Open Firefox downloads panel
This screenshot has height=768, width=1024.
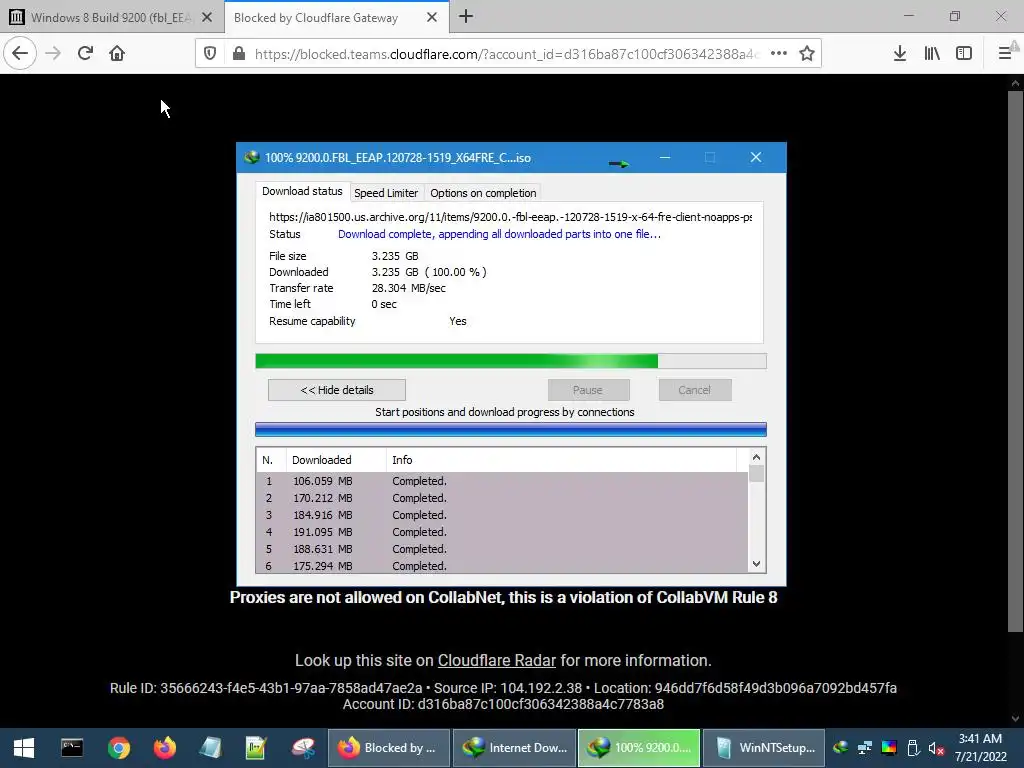click(x=900, y=54)
